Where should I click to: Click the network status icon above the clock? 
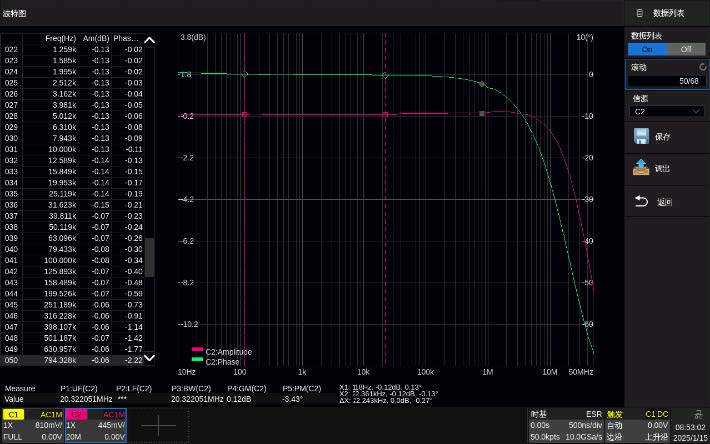(x=698, y=414)
